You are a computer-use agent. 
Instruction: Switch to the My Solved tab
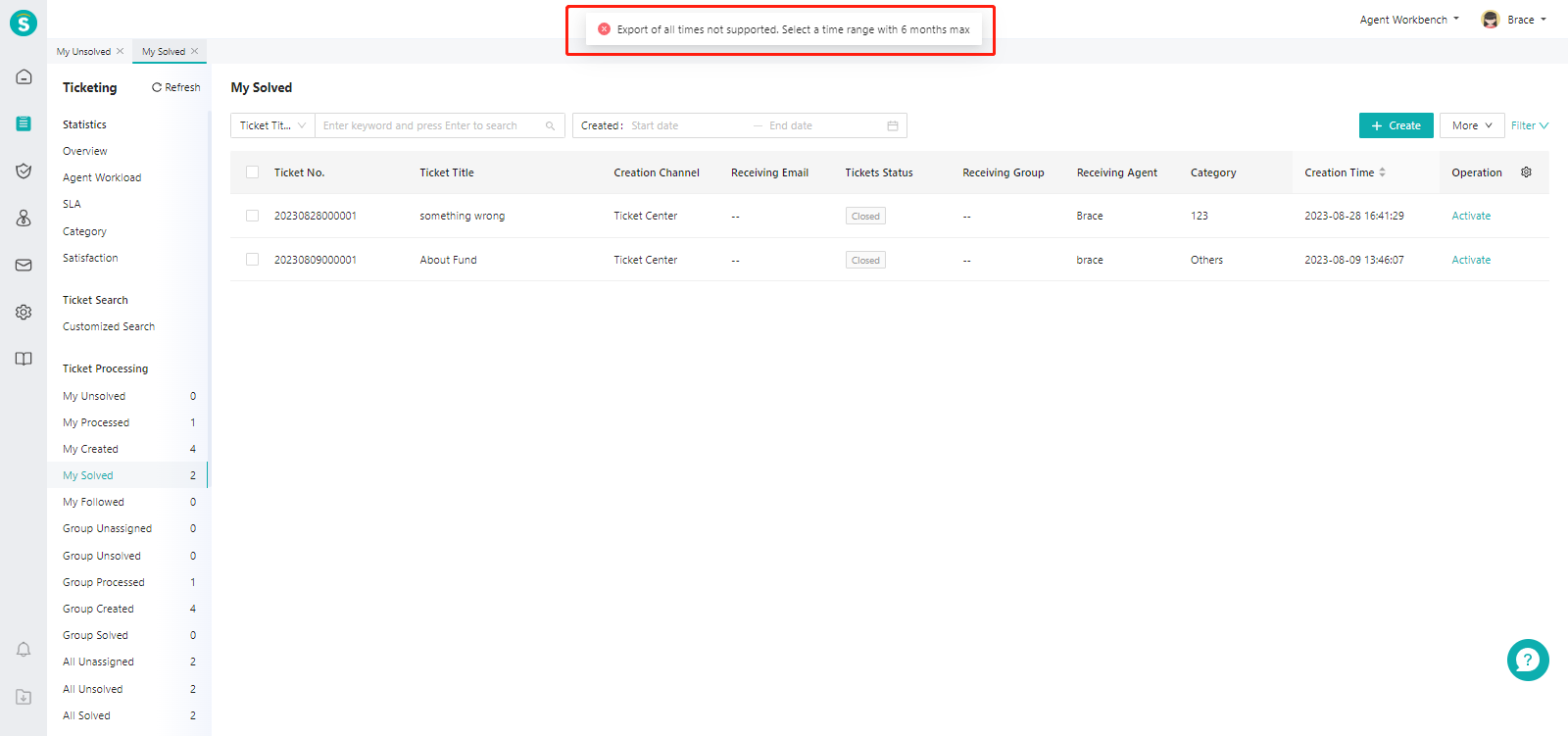[x=163, y=52]
